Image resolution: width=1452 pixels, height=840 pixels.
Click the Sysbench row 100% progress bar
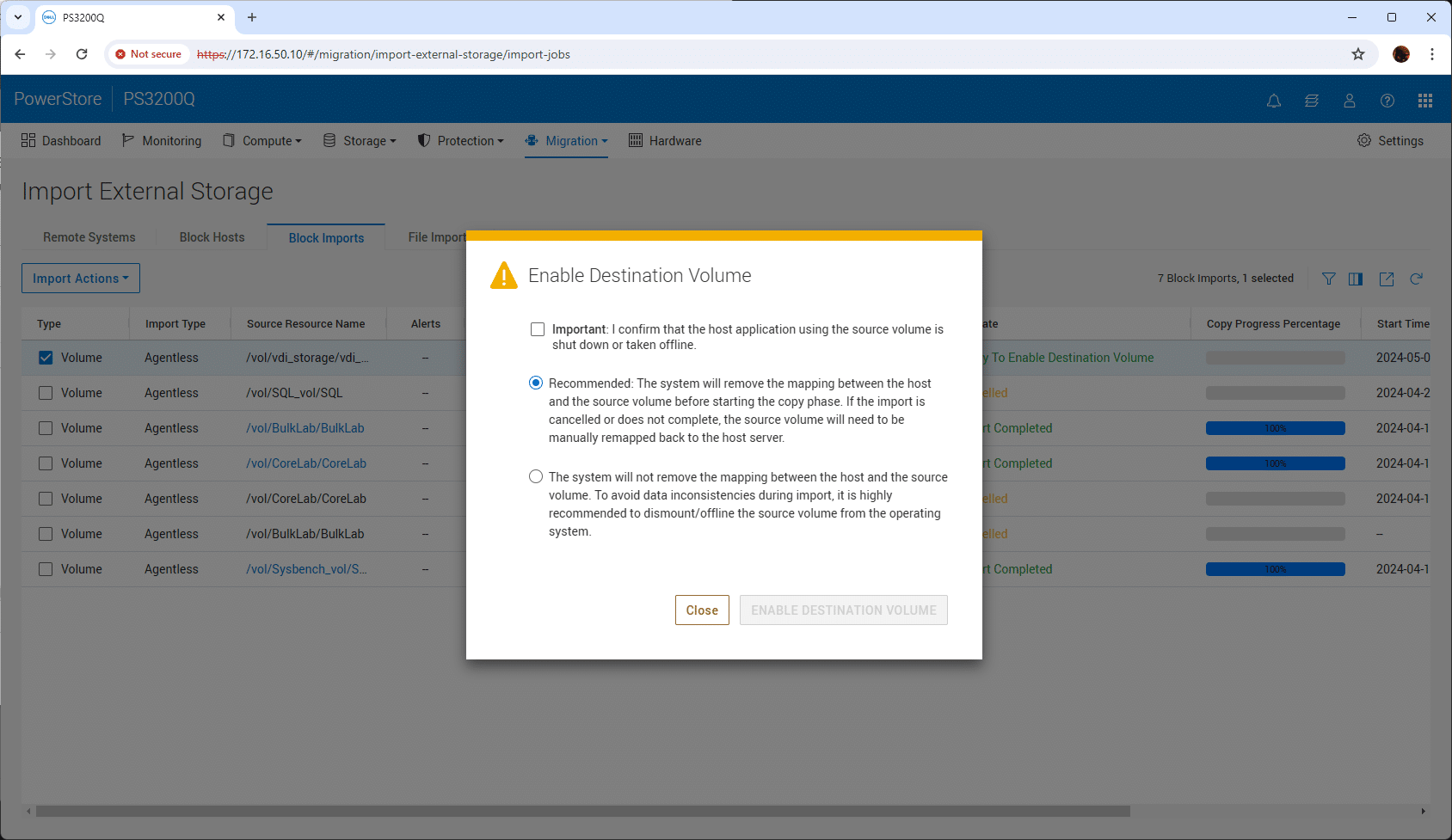[x=1276, y=569]
